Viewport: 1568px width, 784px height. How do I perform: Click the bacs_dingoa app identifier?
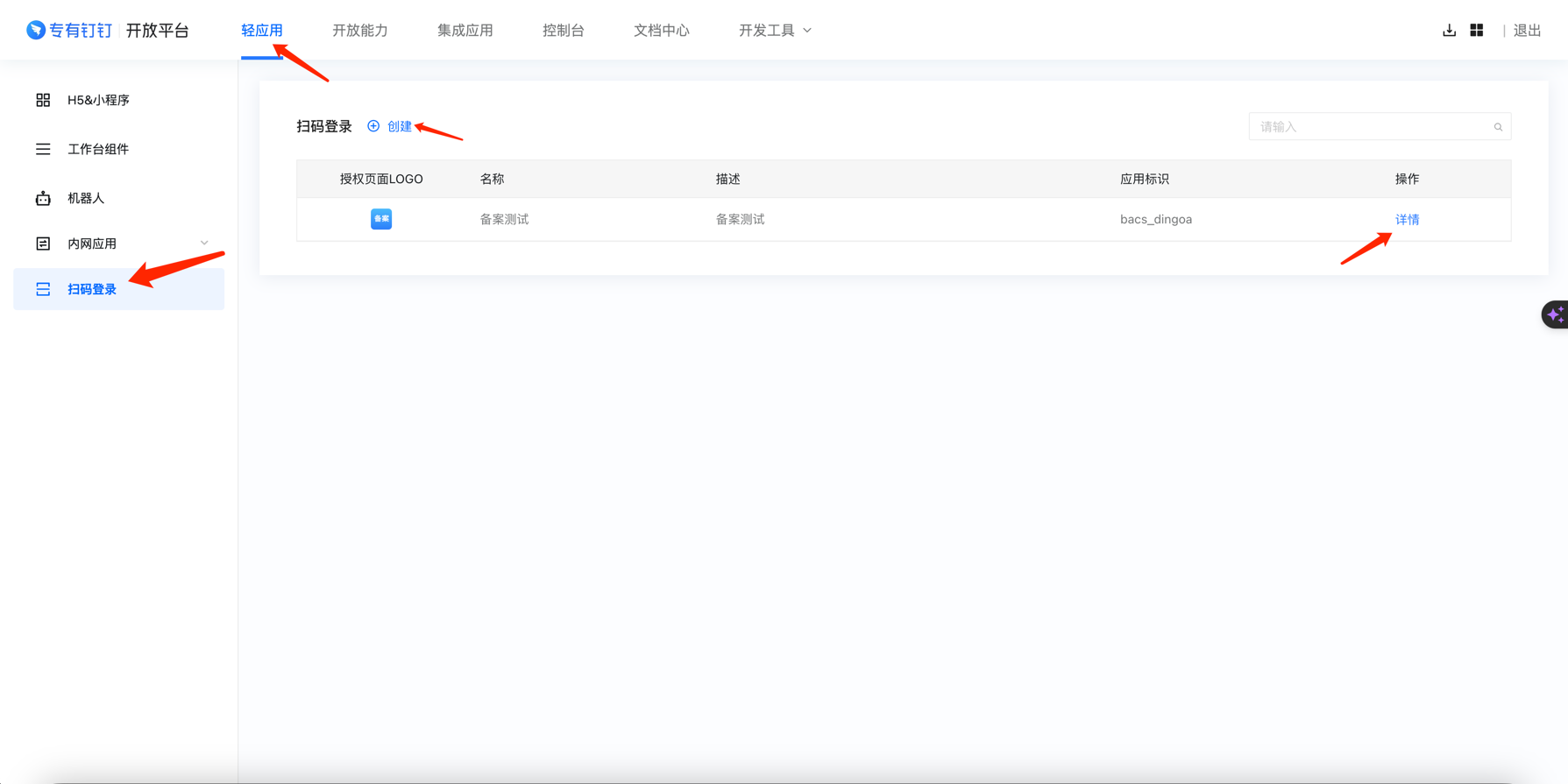(1156, 219)
